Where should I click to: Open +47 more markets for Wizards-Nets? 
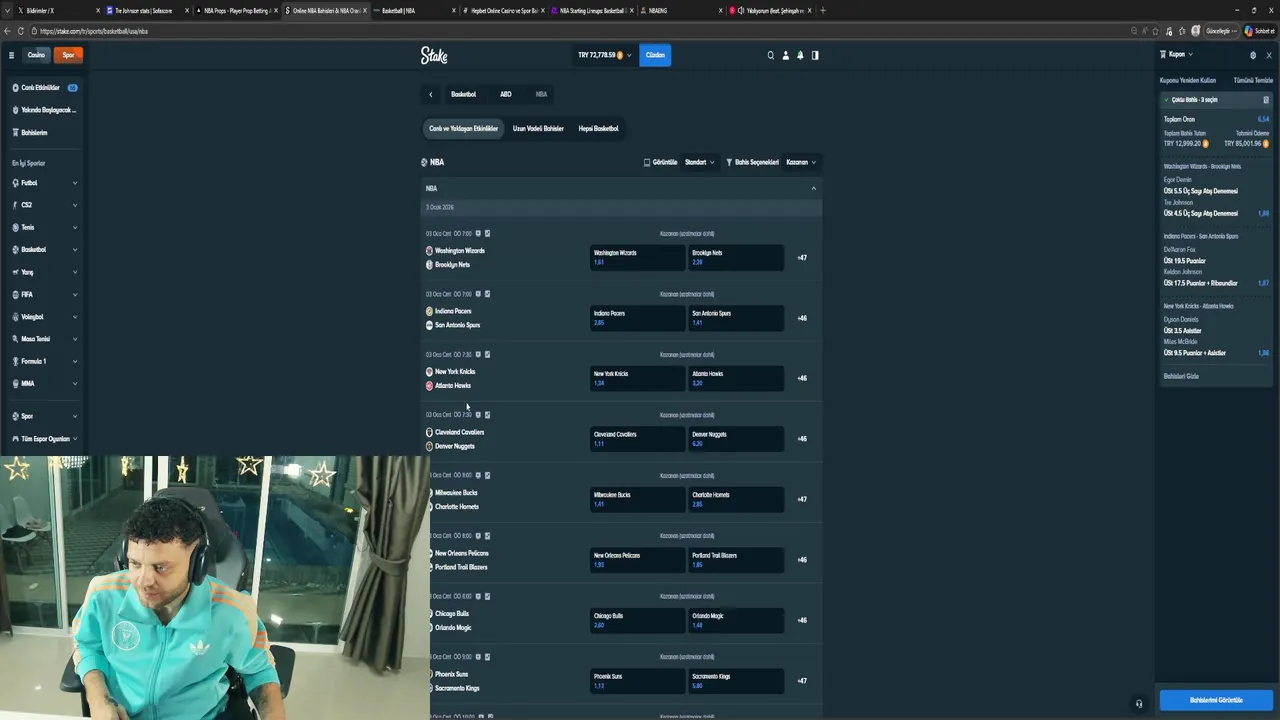point(802,258)
